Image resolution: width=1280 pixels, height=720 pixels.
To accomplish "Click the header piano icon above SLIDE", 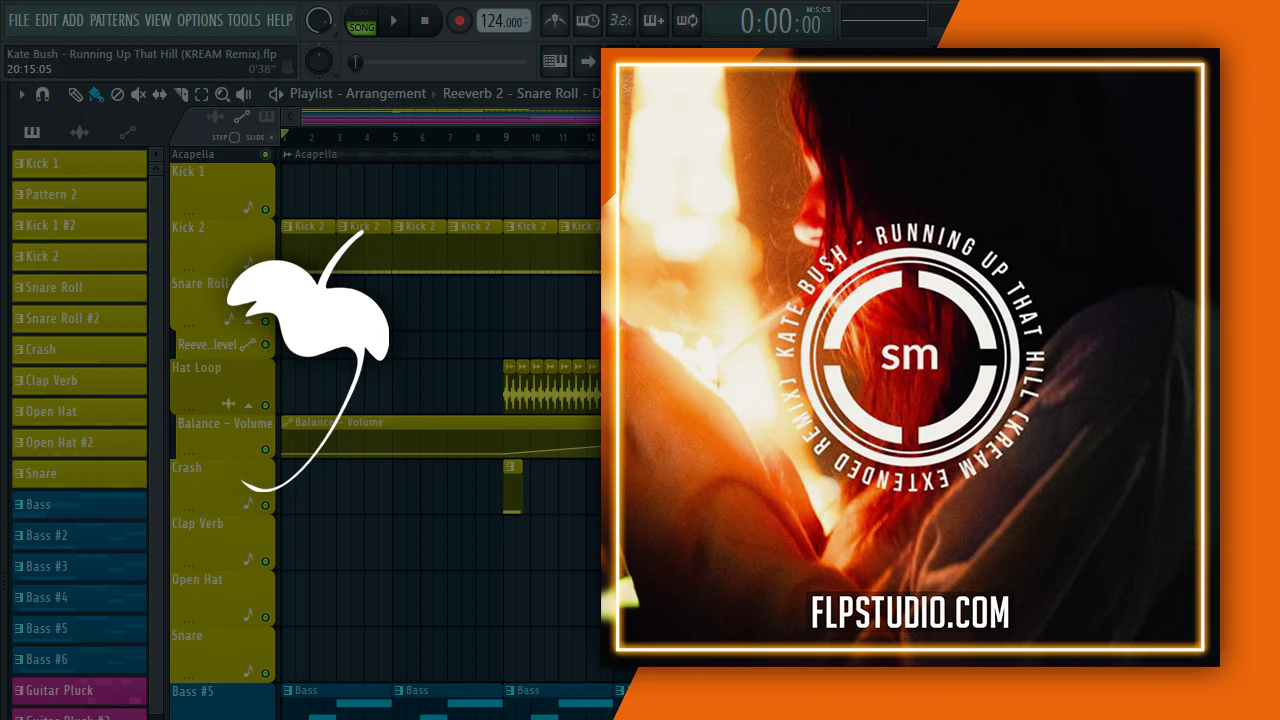I will [x=266, y=117].
